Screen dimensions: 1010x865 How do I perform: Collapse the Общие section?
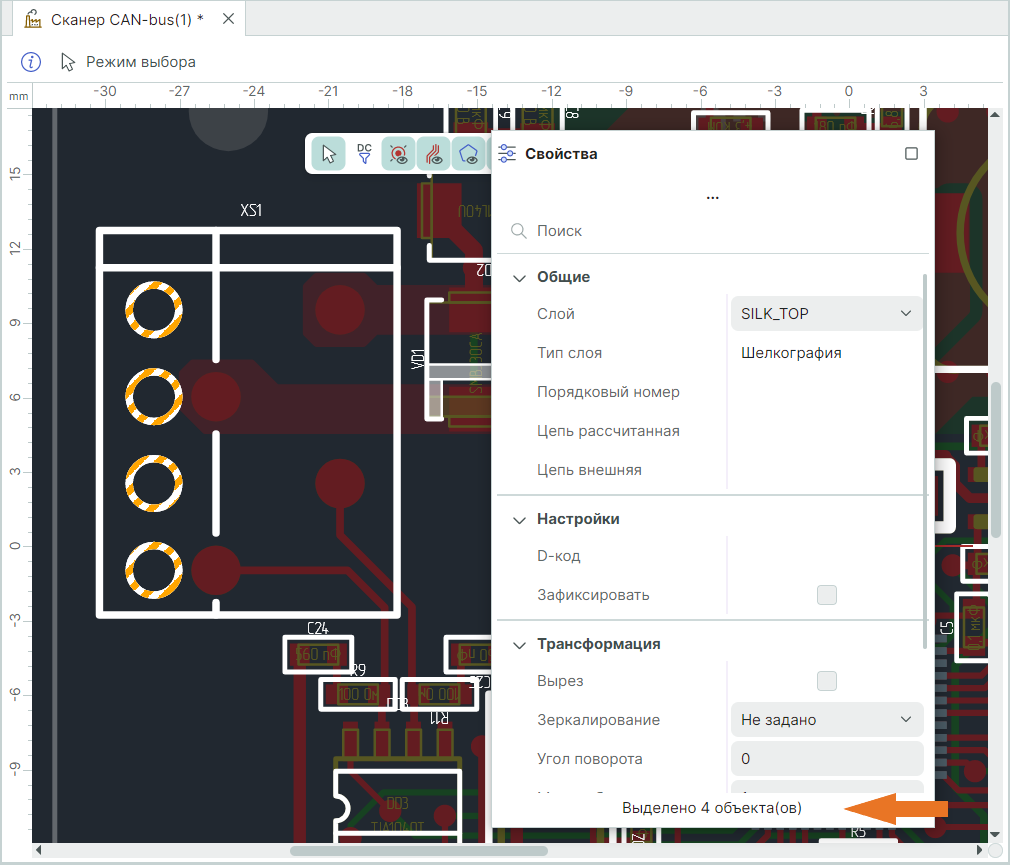[x=519, y=277]
